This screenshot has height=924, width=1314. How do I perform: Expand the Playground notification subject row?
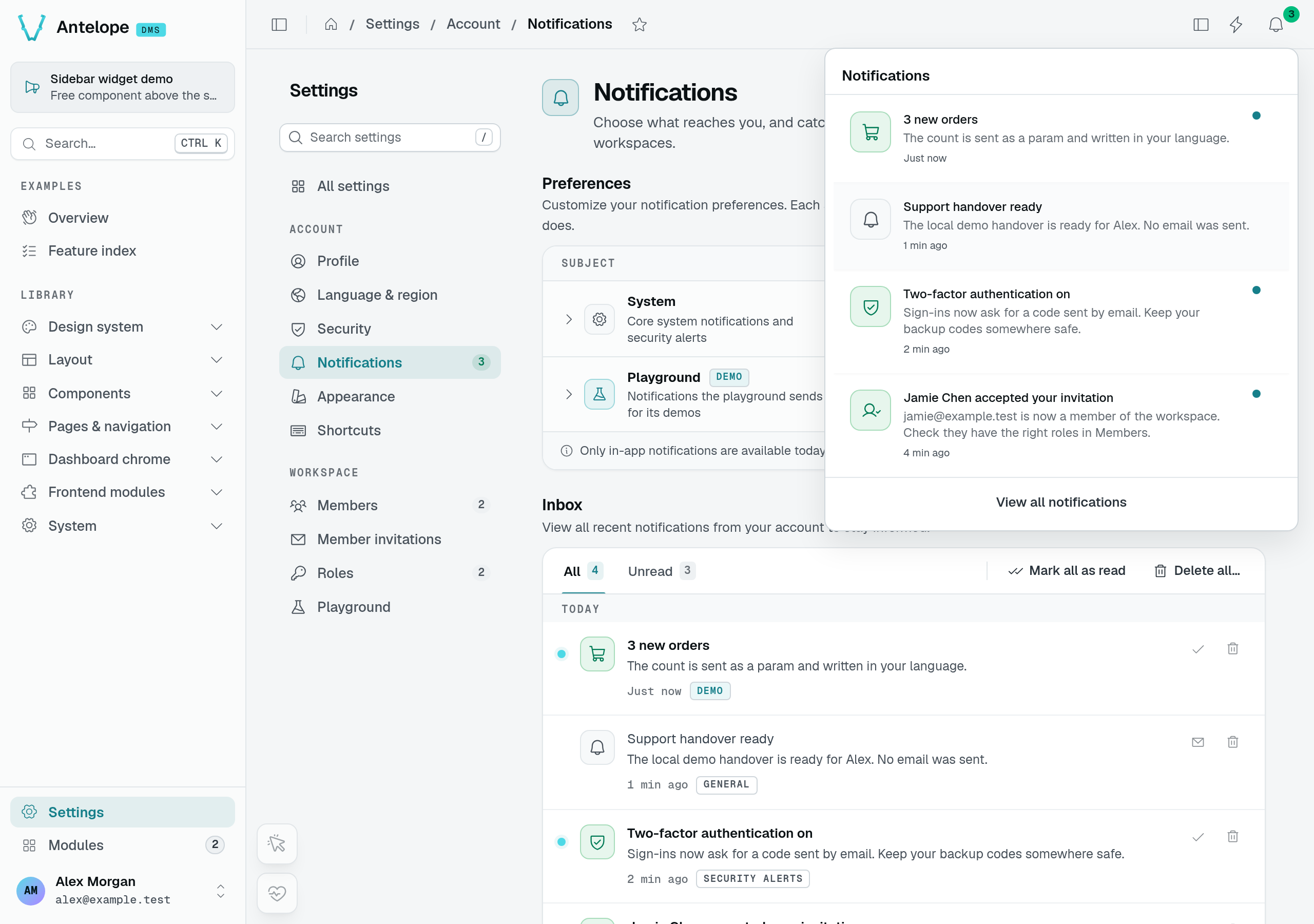point(568,394)
